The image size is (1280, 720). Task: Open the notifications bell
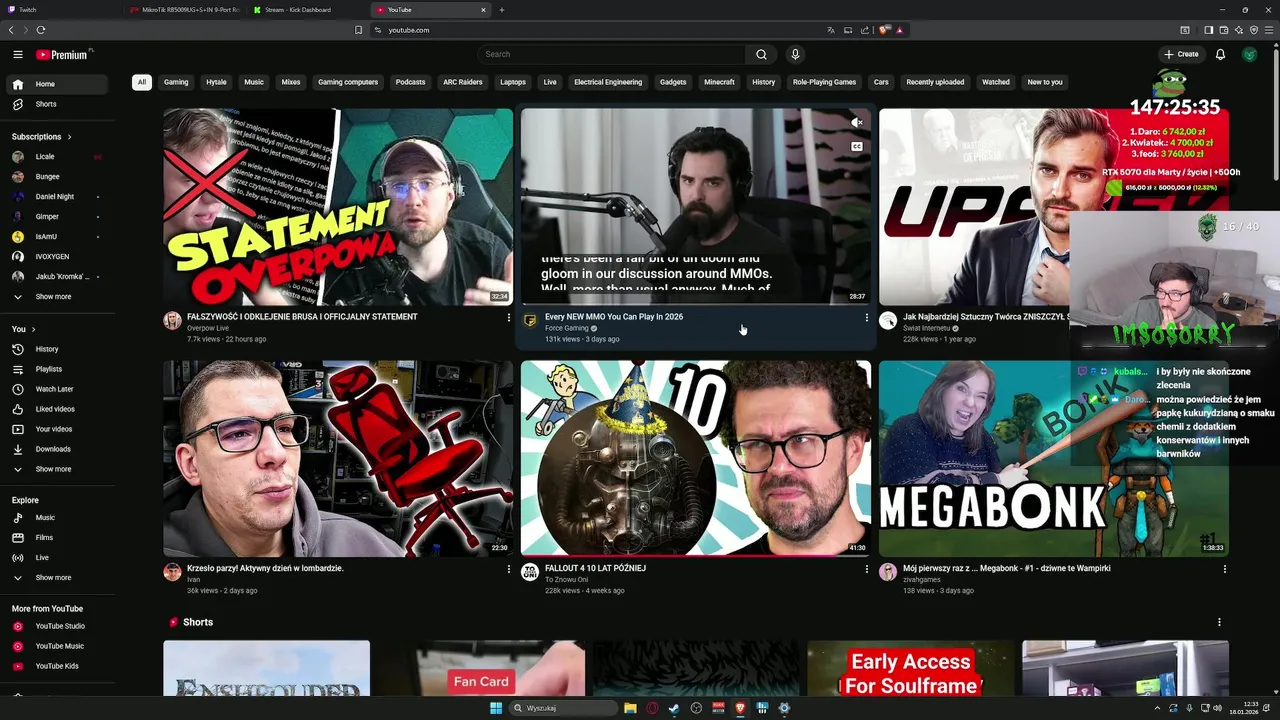(x=1220, y=54)
